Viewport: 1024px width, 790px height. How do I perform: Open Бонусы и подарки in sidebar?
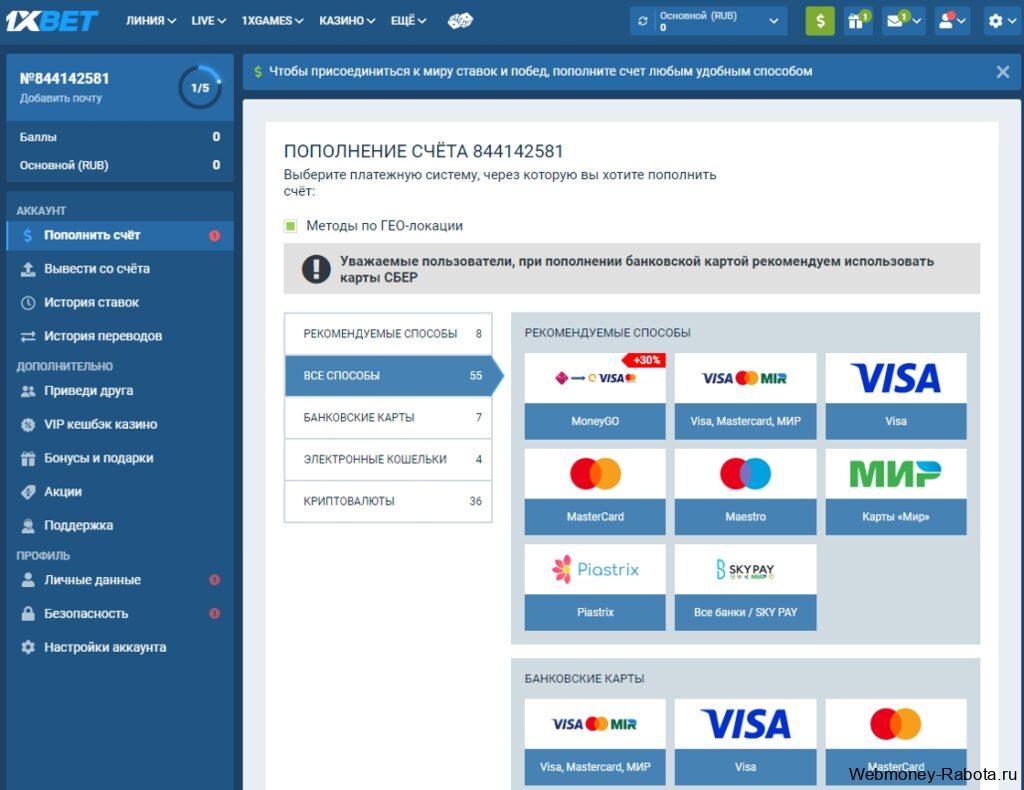[x=120, y=458]
